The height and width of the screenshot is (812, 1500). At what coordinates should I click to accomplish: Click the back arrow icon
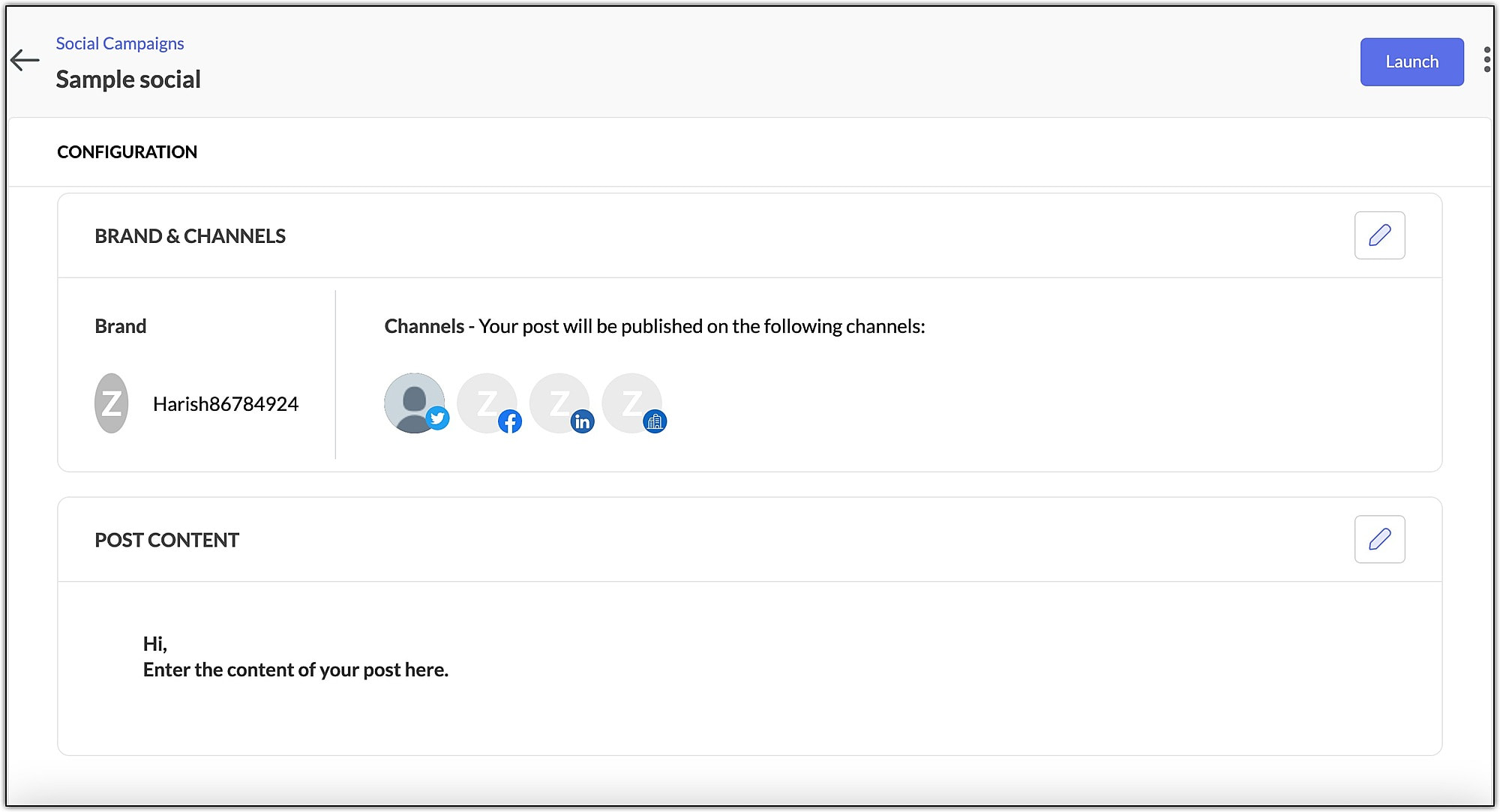25,60
